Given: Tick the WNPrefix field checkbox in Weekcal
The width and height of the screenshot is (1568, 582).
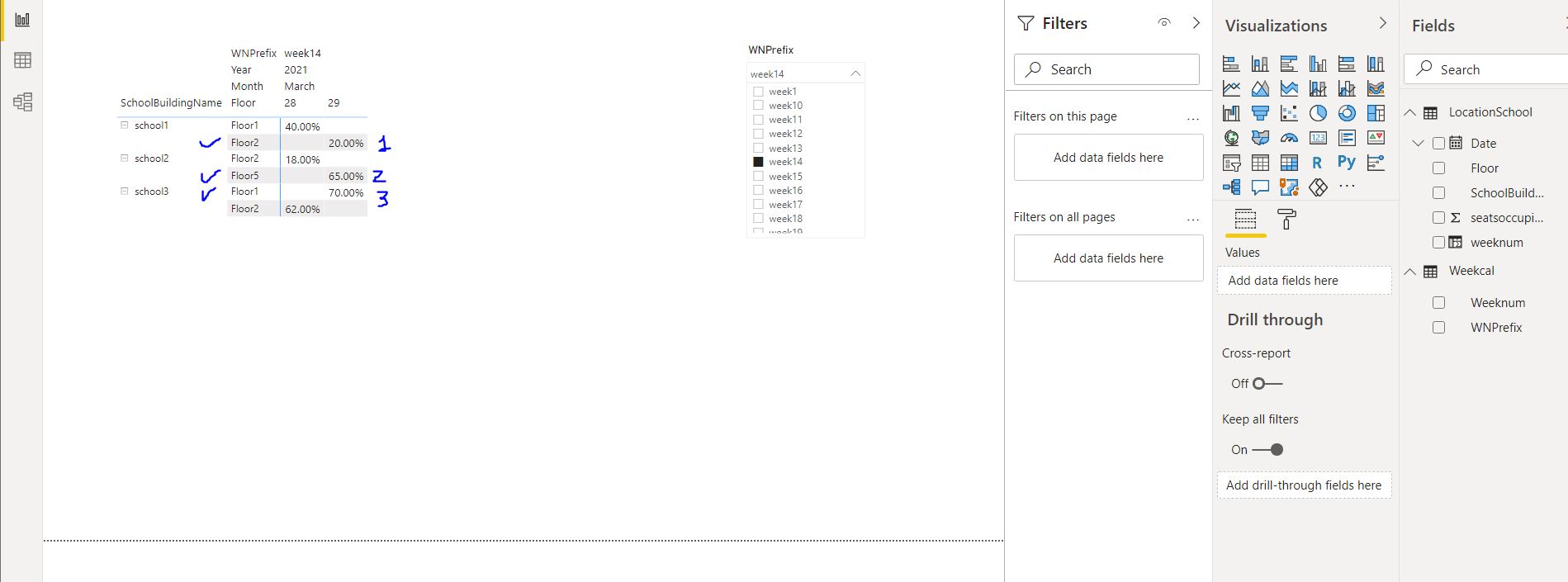Looking at the screenshot, I should pyautogui.click(x=1438, y=328).
